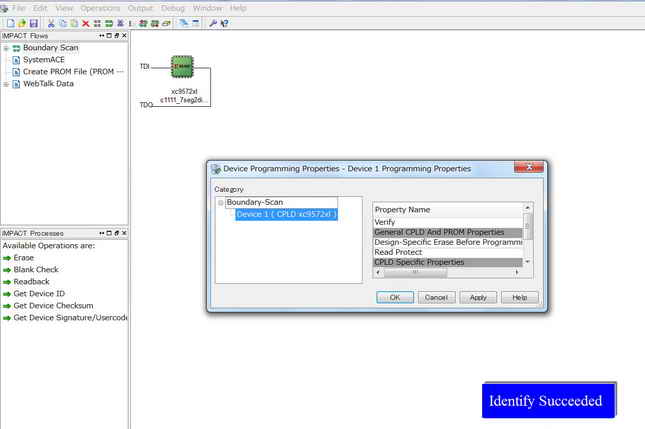Click the WebTalk Data document icon
The width and height of the screenshot is (645, 429).
point(16,84)
